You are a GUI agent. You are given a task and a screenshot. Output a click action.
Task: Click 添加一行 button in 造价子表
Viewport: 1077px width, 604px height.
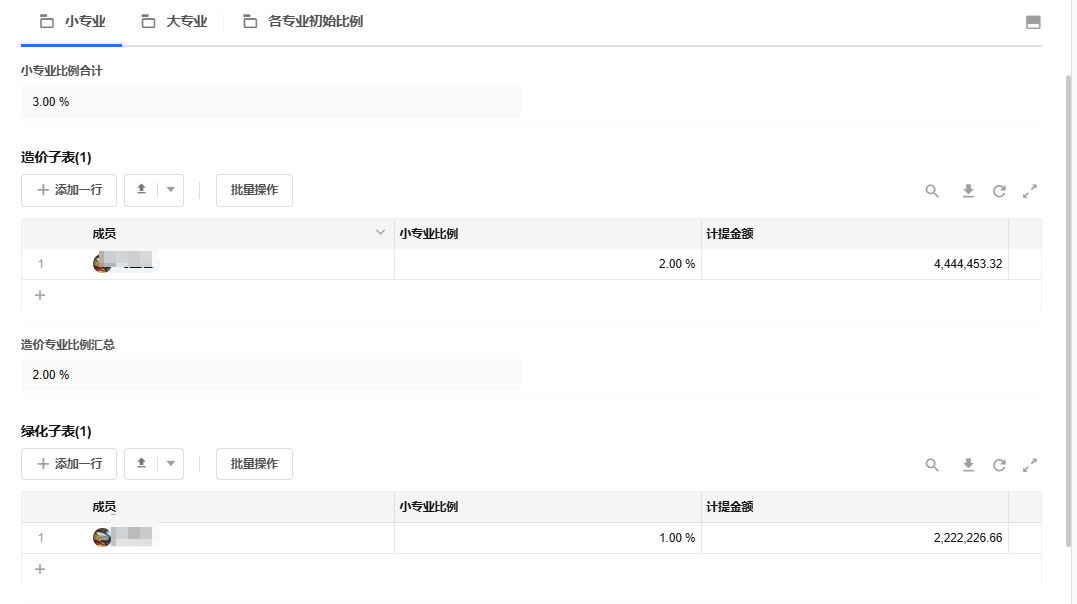click(x=69, y=190)
